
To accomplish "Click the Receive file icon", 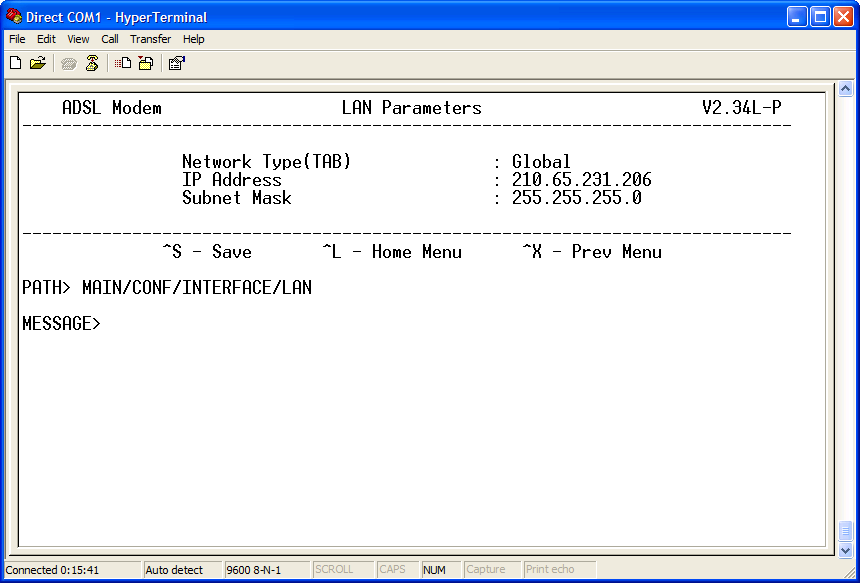I will pyautogui.click(x=145, y=62).
